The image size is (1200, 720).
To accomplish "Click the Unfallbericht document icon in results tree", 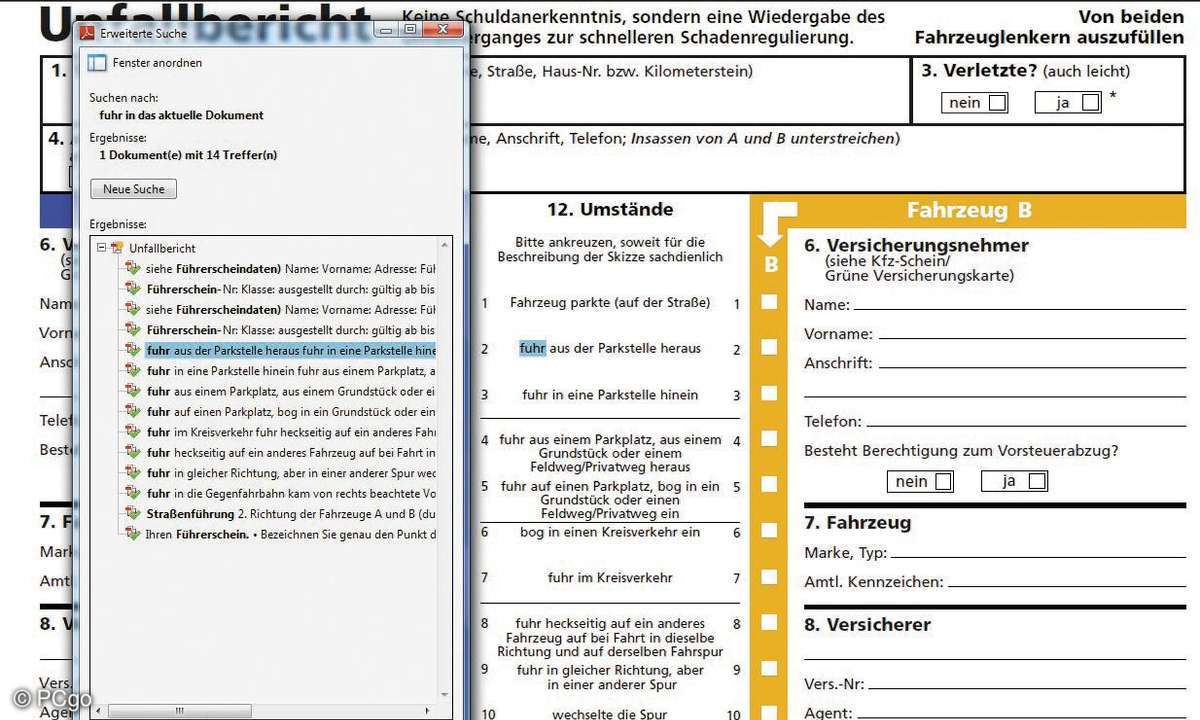I will pos(117,248).
